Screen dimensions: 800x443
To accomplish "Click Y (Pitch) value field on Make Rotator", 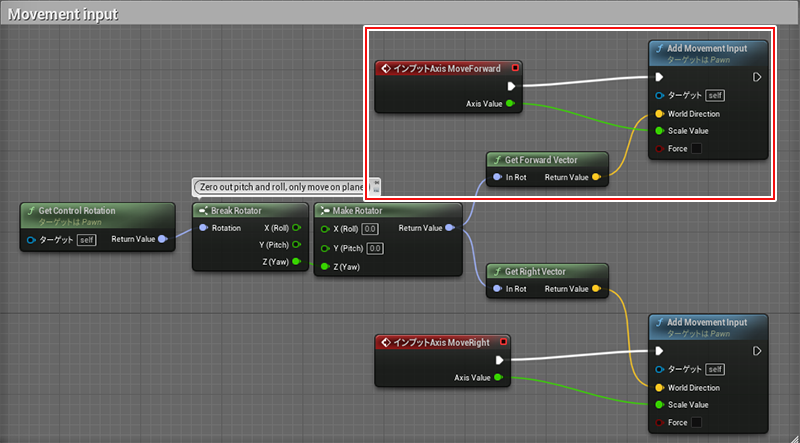I will coord(375,247).
